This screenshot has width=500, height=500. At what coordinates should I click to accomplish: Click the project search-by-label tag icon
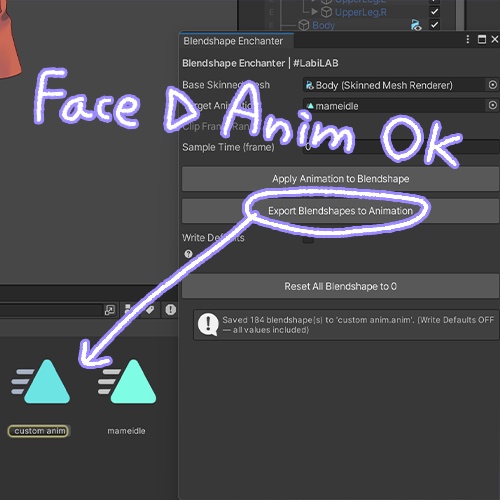coord(150,310)
